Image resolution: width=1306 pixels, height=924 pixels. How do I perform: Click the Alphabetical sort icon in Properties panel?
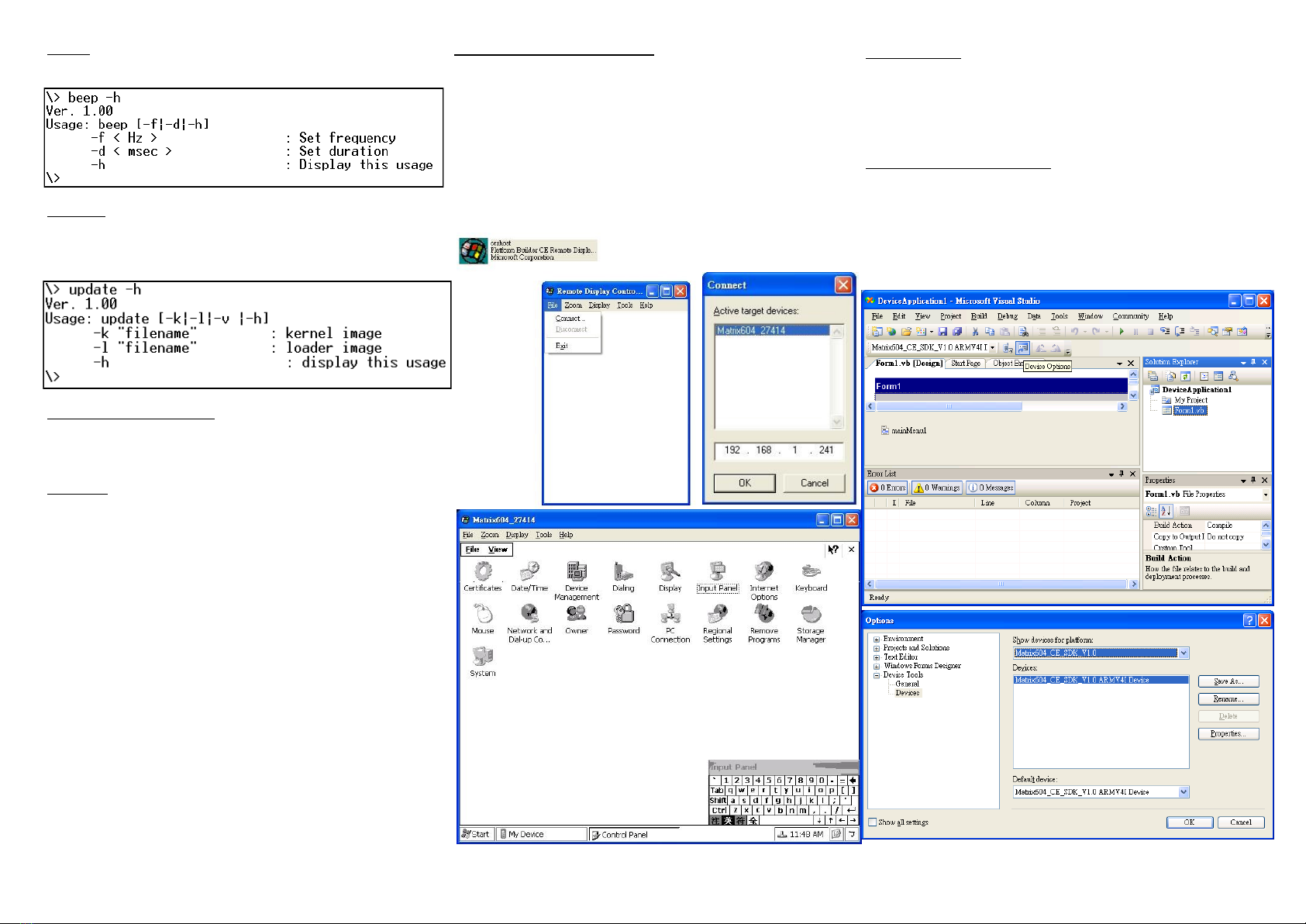(x=1166, y=511)
